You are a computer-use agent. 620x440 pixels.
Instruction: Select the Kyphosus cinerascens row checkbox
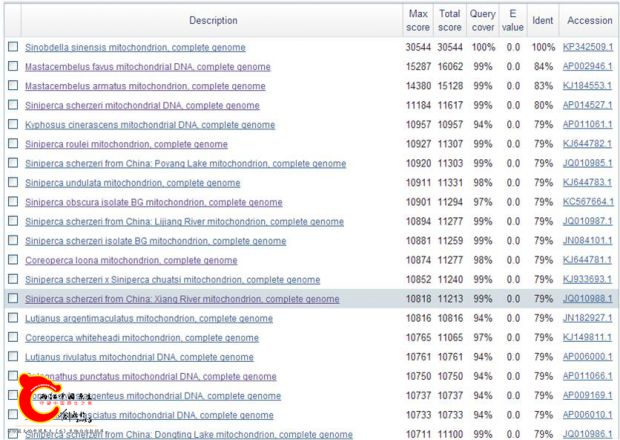(13, 124)
